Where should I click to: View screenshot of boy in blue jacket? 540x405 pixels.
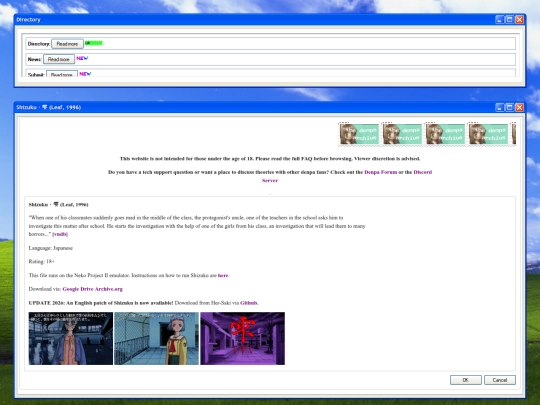[71, 339]
